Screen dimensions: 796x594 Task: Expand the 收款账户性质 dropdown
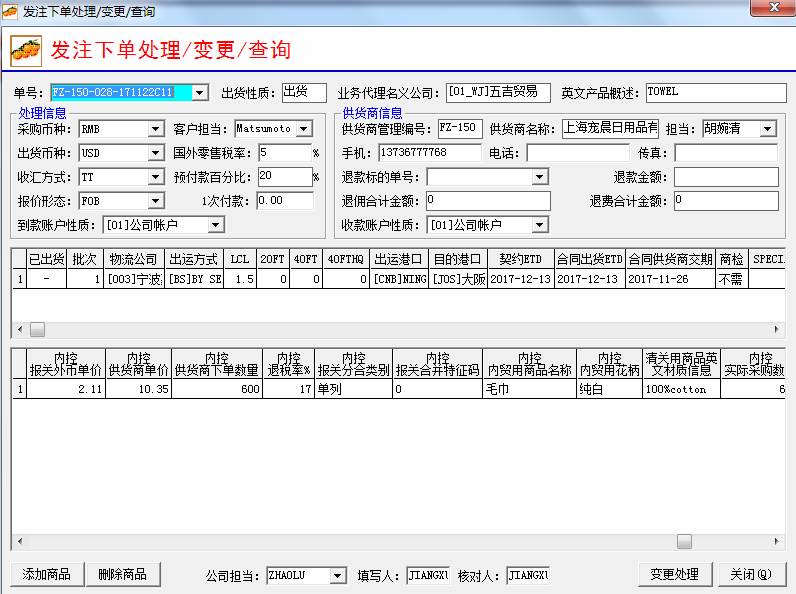point(540,225)
